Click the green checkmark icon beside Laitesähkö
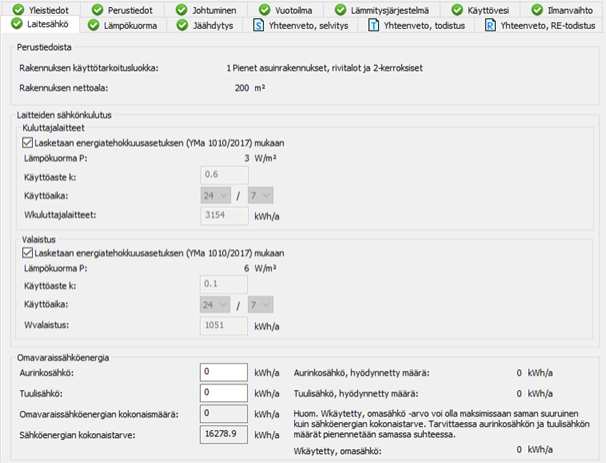 pos(17,24)
